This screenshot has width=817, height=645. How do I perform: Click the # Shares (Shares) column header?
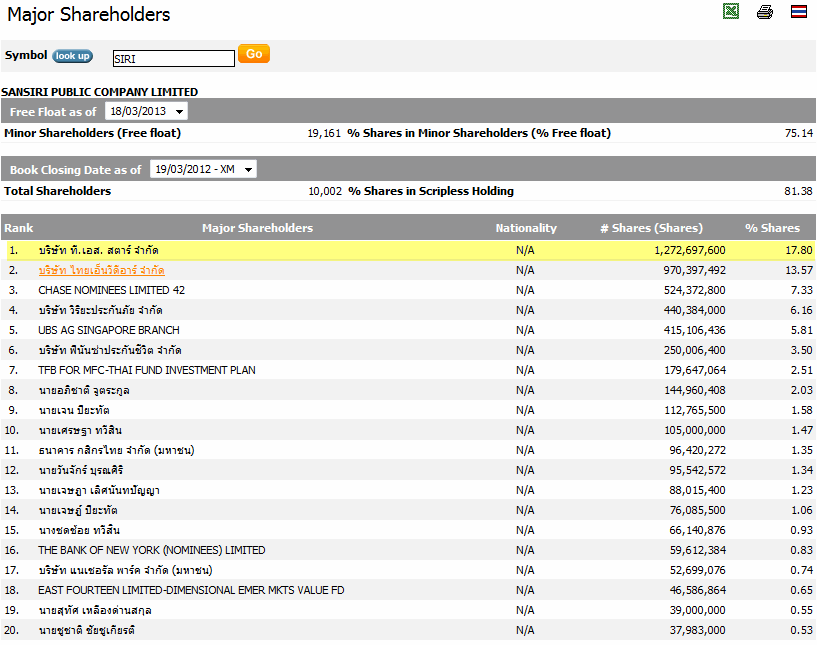pyautogui.click(x=651, y=228)
